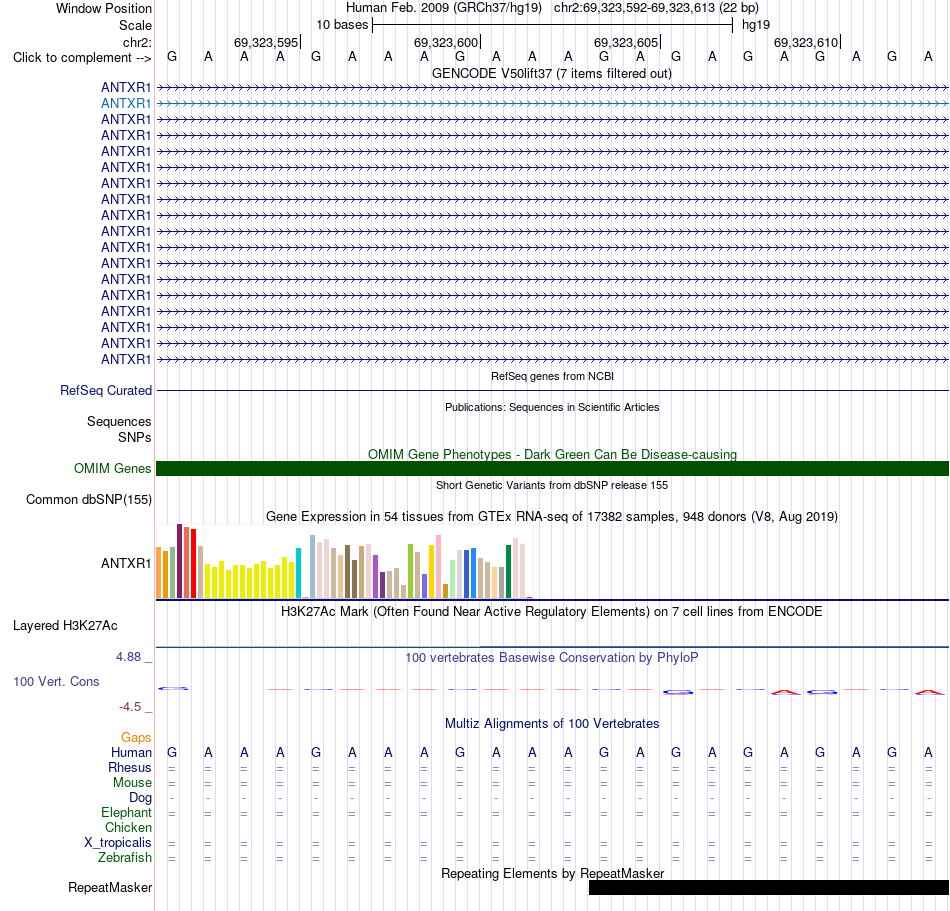
Task: Open the GTEx Gene Expression track title
Action: 552,517
